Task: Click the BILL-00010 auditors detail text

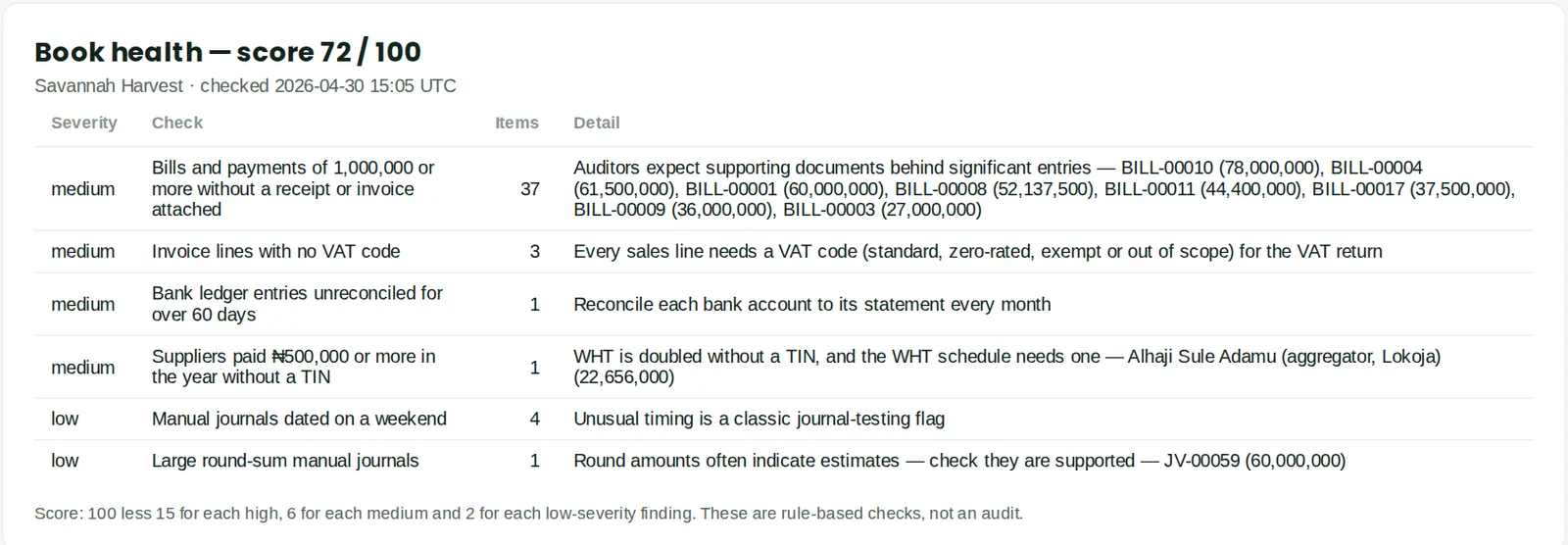Action: click(x=1045, y=189)
